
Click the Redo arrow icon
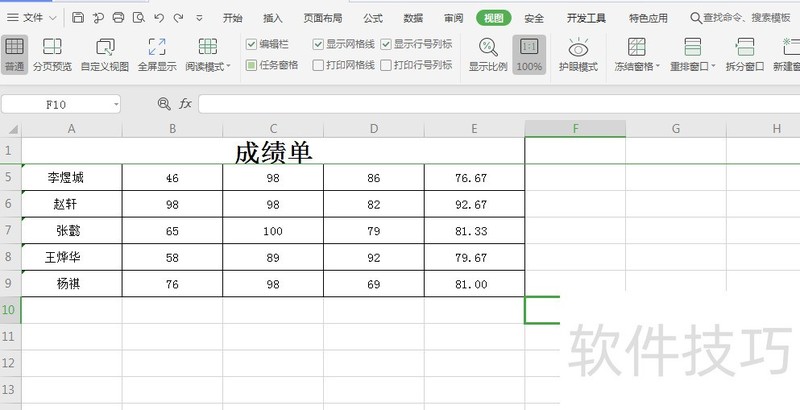coord(178,18)
